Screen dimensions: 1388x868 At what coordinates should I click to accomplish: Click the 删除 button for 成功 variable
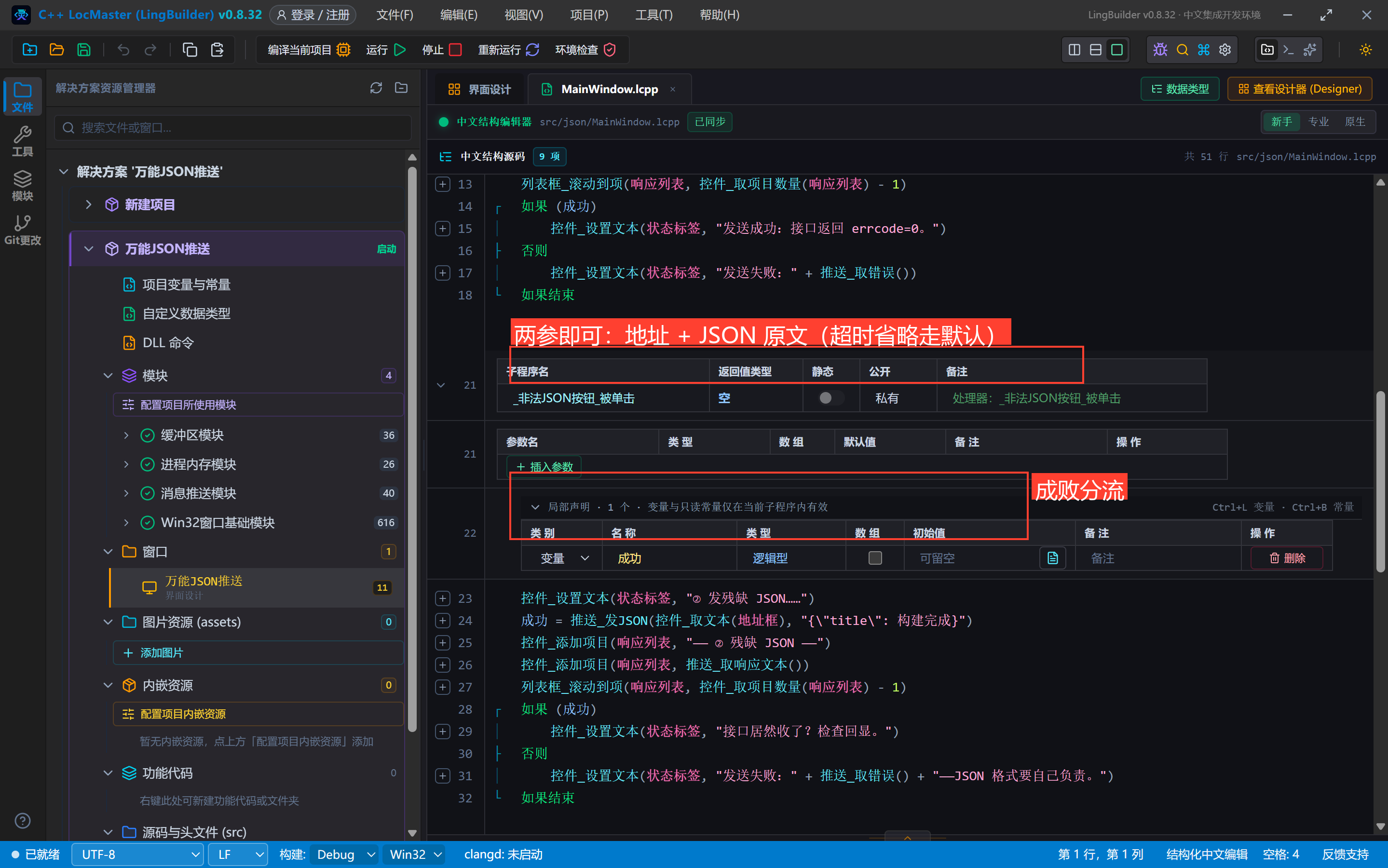(1287, 558)
